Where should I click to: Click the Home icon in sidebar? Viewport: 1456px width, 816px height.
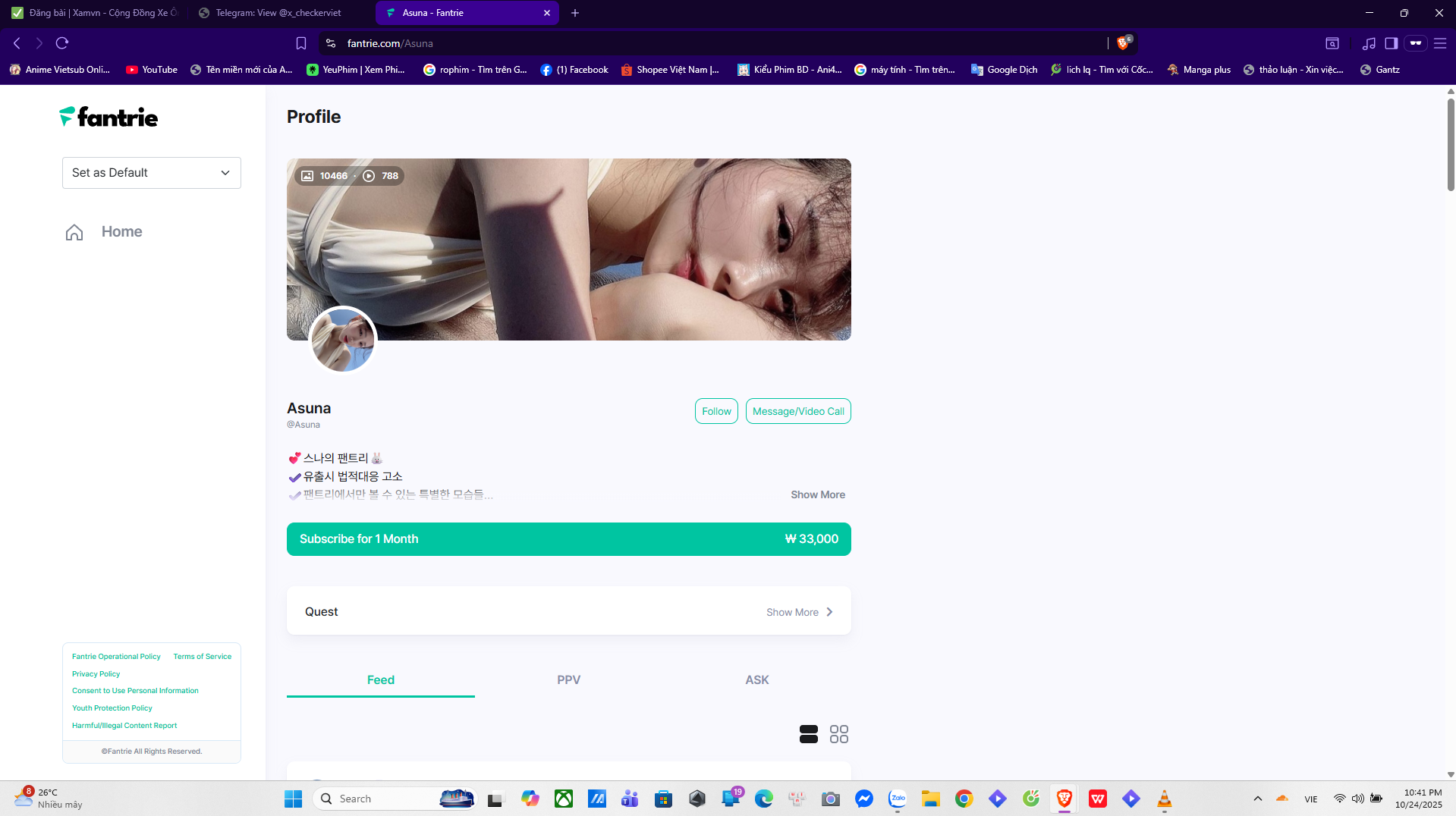point(74,232)
